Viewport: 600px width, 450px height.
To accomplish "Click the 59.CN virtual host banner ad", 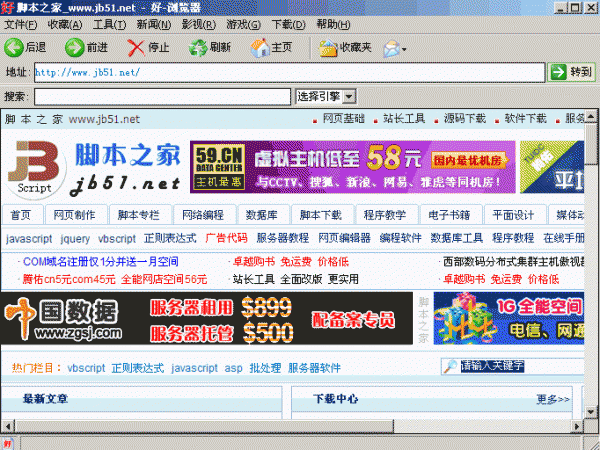I will click(x=352, y=167).
